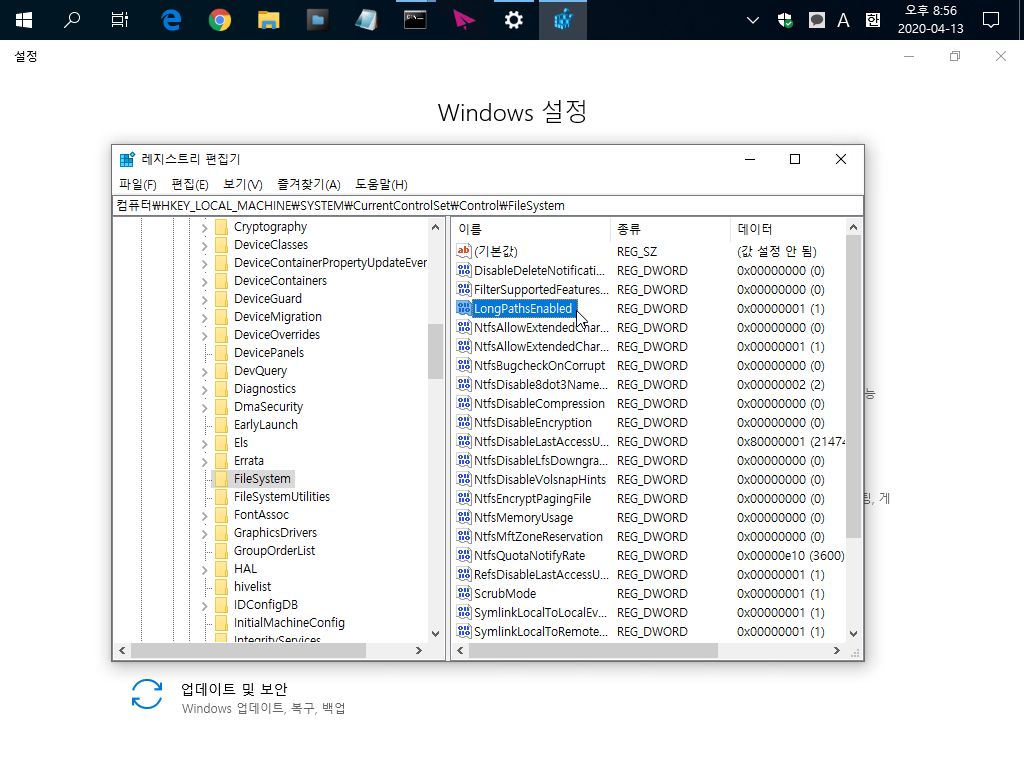Open 업데이트 및 보안 settings link
Image resolution: width=1024 pixels, height=768 pixels.
coord(234,689)
